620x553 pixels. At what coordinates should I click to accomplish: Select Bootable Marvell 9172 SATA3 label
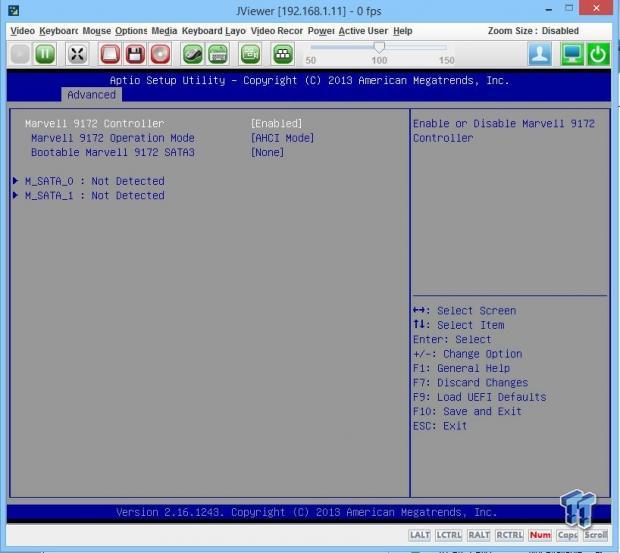(x=113, y=152)
